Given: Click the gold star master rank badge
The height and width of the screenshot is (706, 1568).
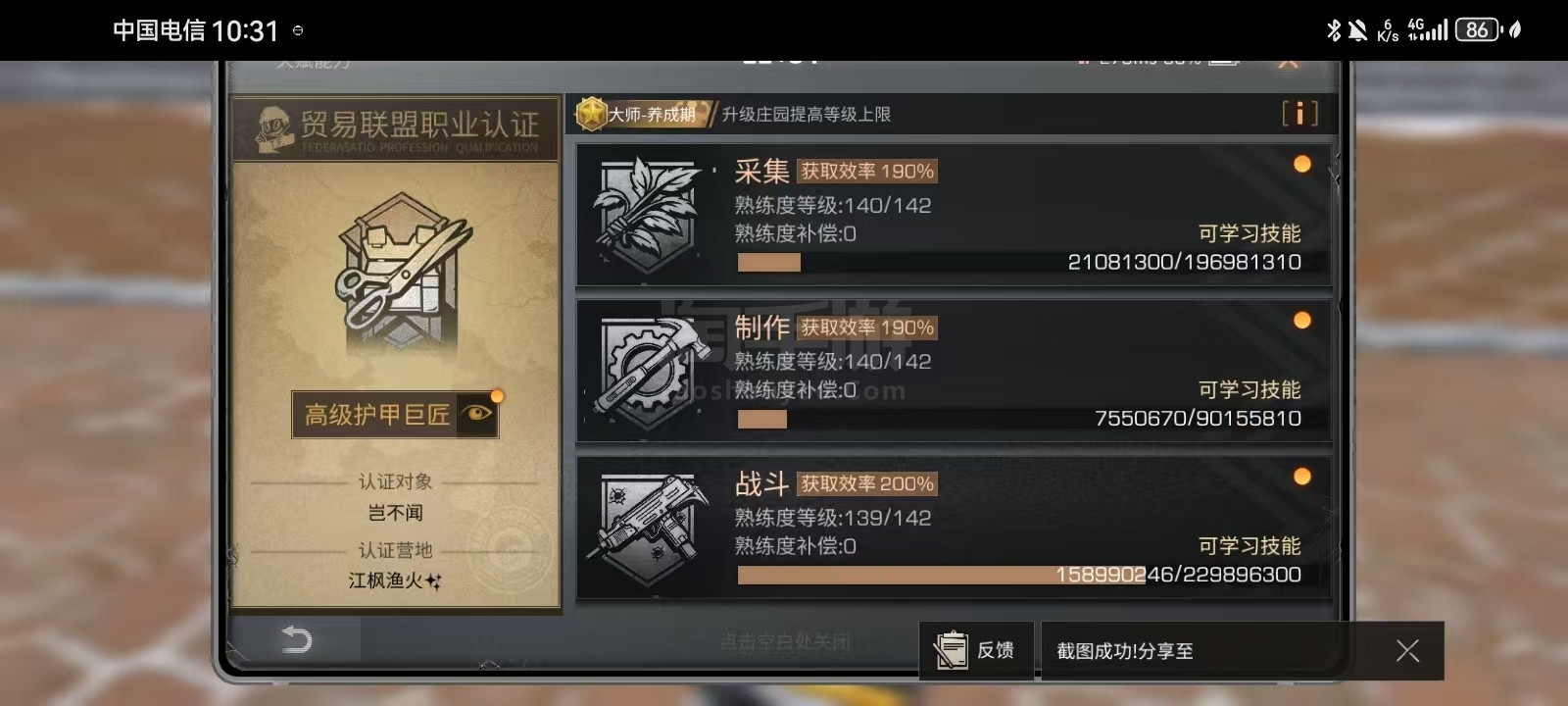Looking at the screenshot, I should pyautogui.click(x=591, y=114).
